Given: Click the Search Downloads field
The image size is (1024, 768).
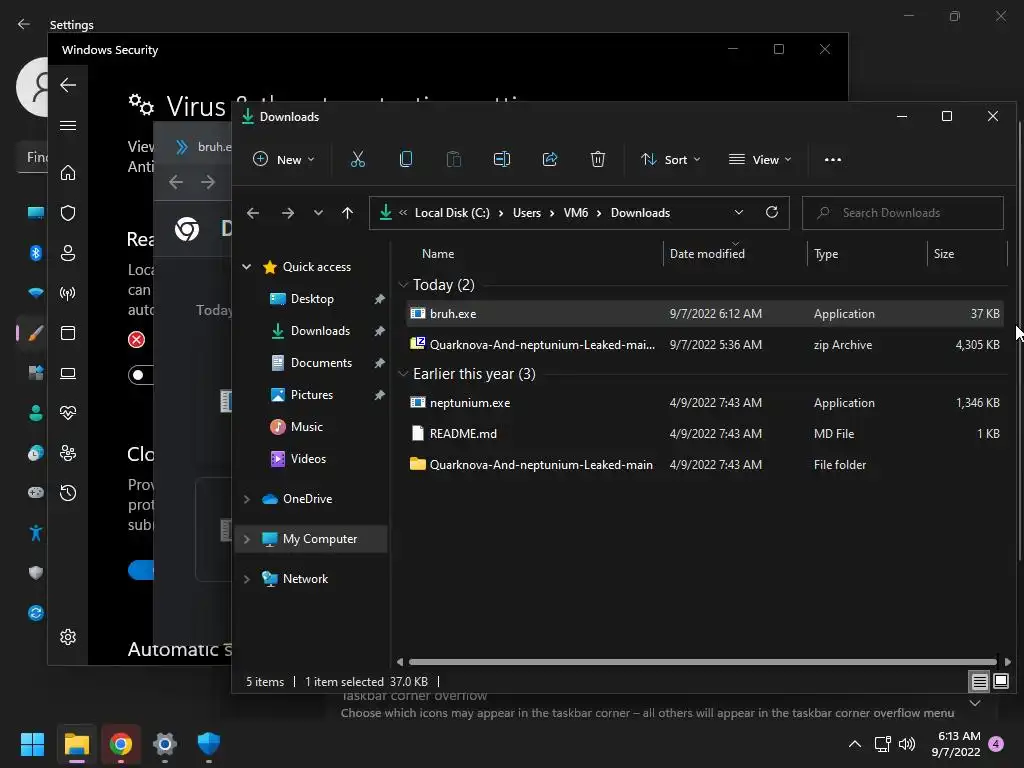Looking at the screenshot, I should (x=903, y=213).
